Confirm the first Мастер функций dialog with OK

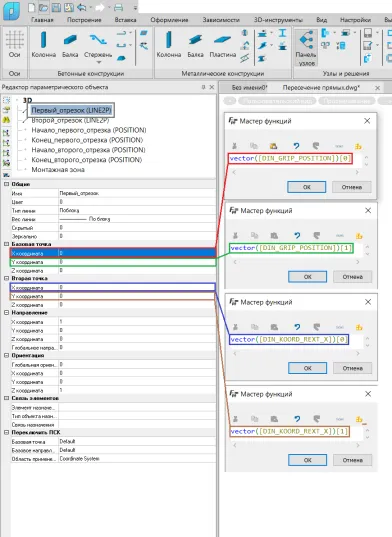coord(306,187)
